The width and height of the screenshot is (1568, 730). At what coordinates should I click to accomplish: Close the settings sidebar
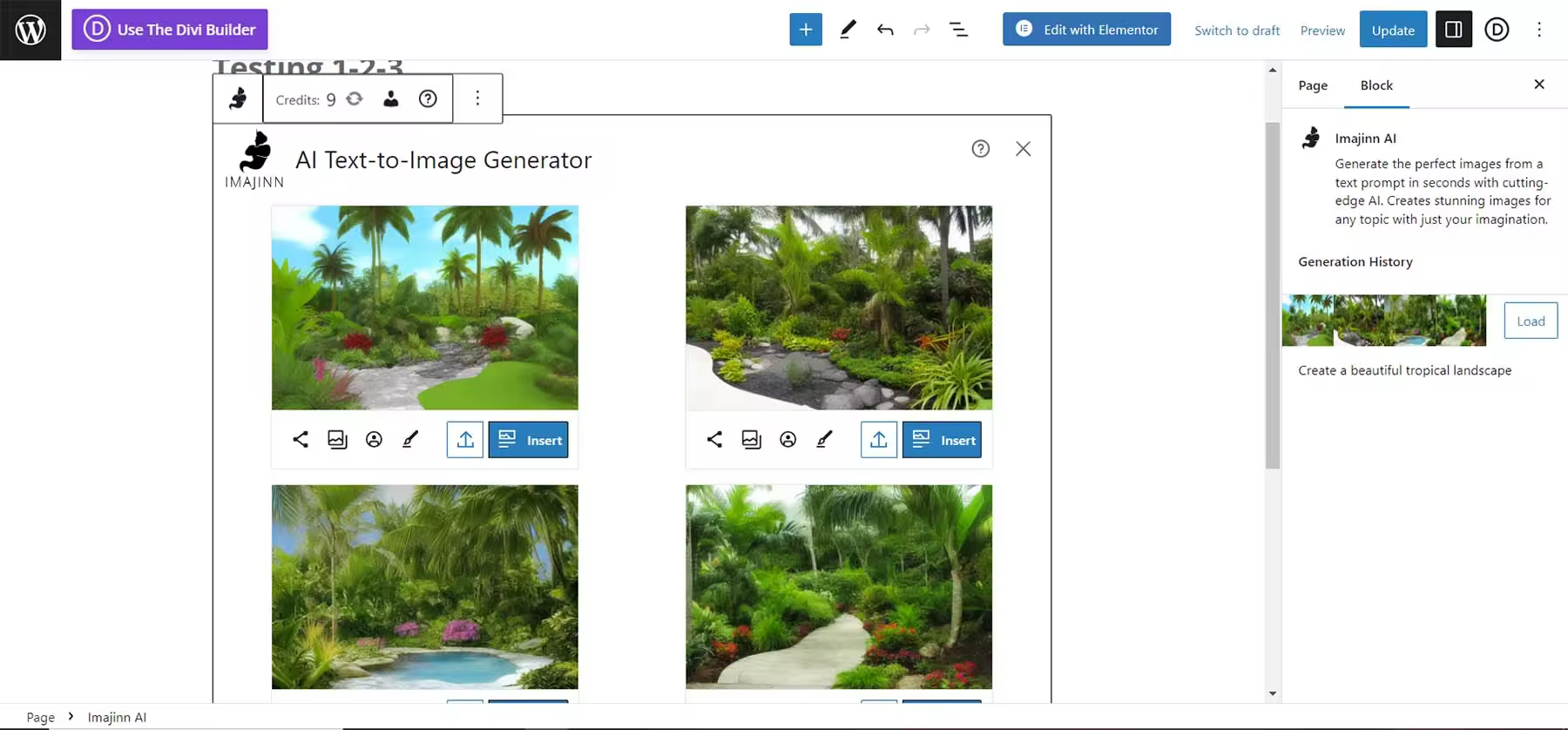(x=1539, y=84)
